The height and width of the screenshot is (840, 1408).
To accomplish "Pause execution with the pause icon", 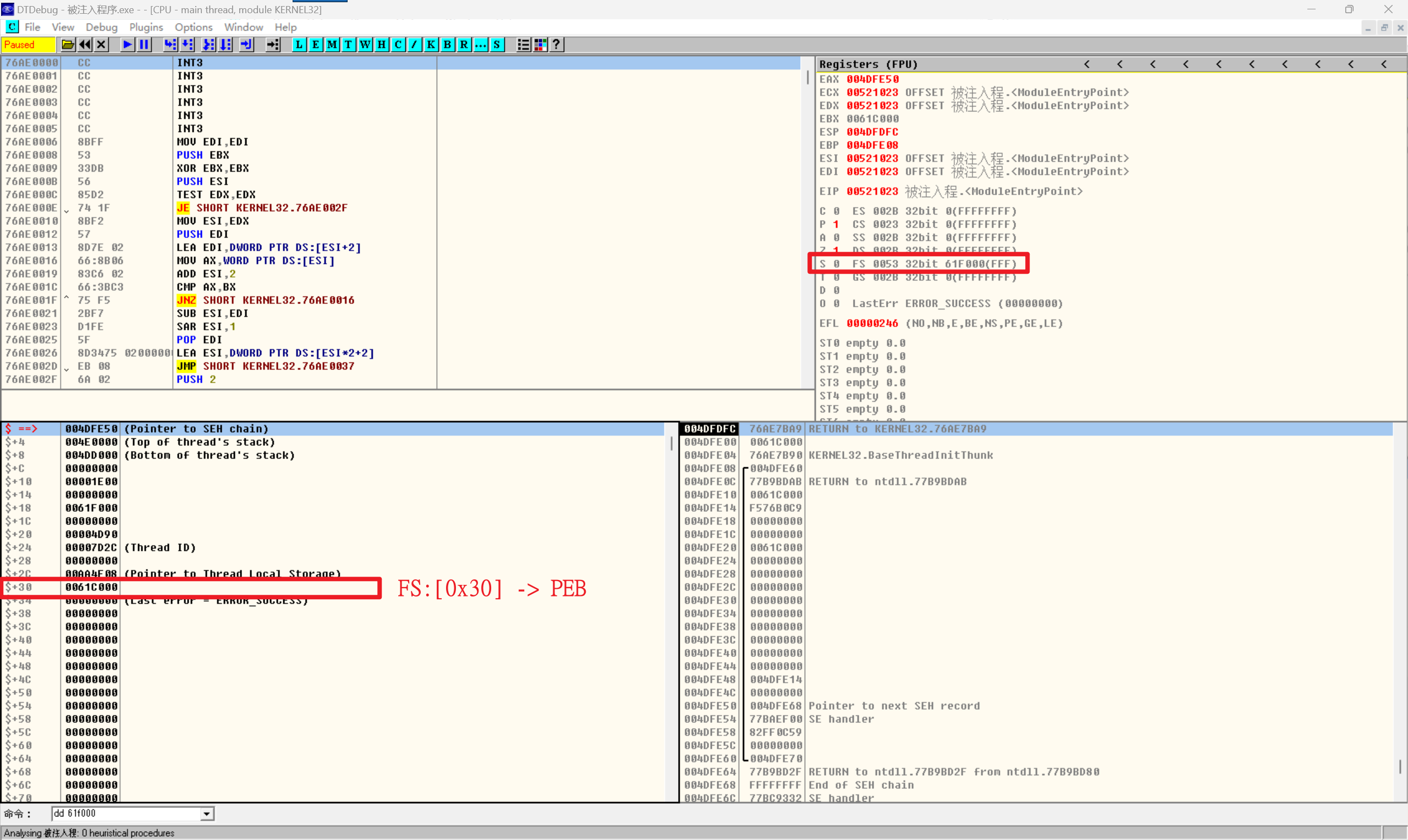I will [144, 45].
